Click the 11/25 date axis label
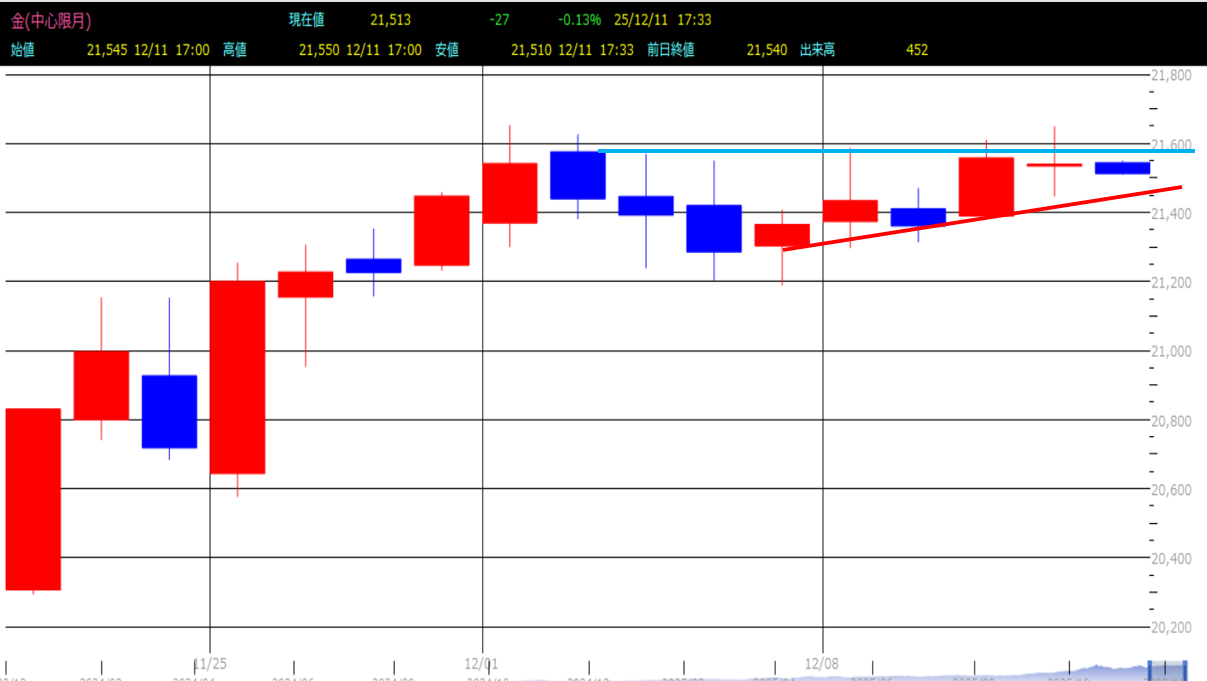 click(x=210, y=662)
